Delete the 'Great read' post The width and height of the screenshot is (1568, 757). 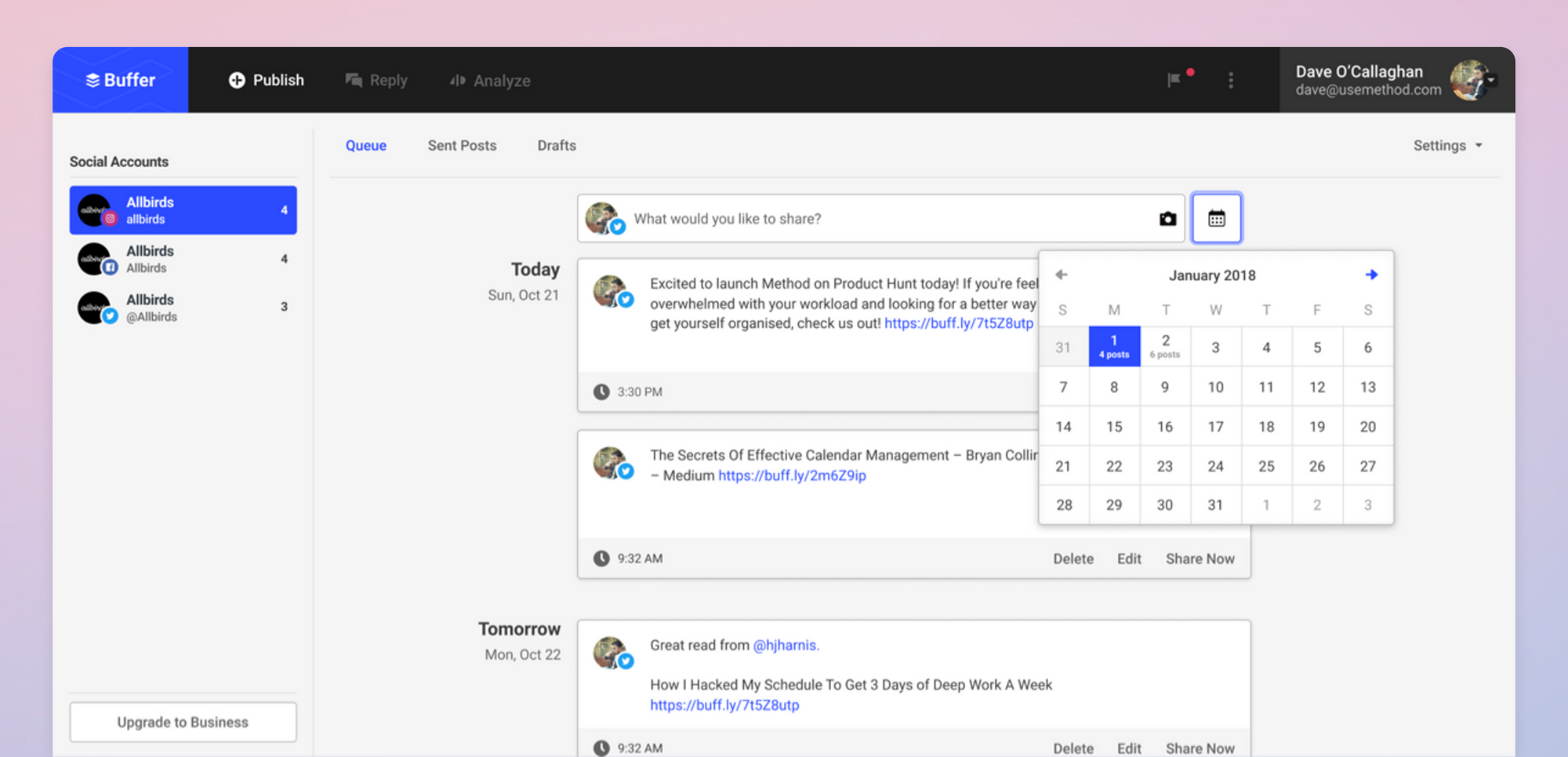click(1073, 748)
